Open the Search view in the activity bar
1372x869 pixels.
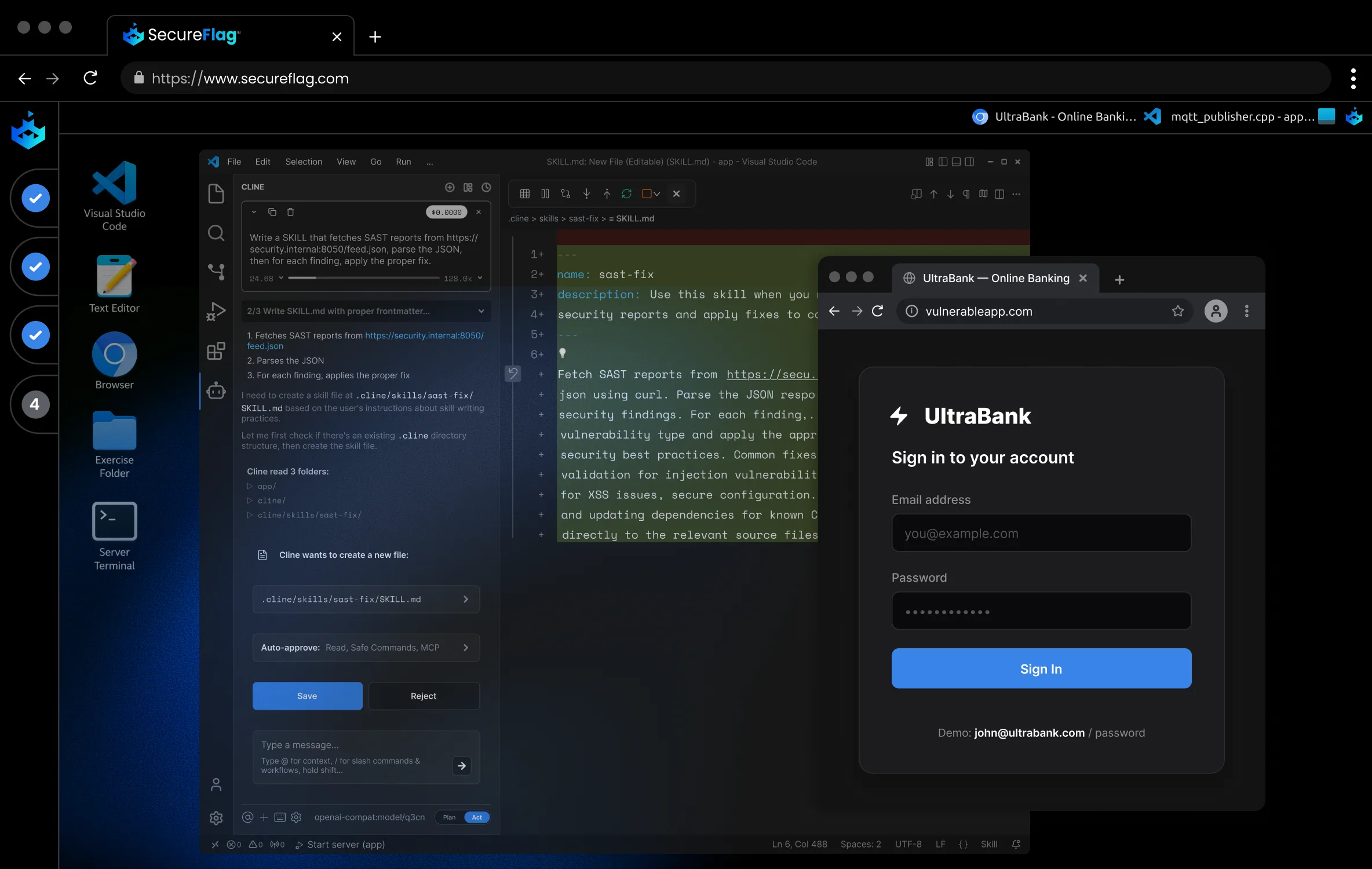(216, 233)
